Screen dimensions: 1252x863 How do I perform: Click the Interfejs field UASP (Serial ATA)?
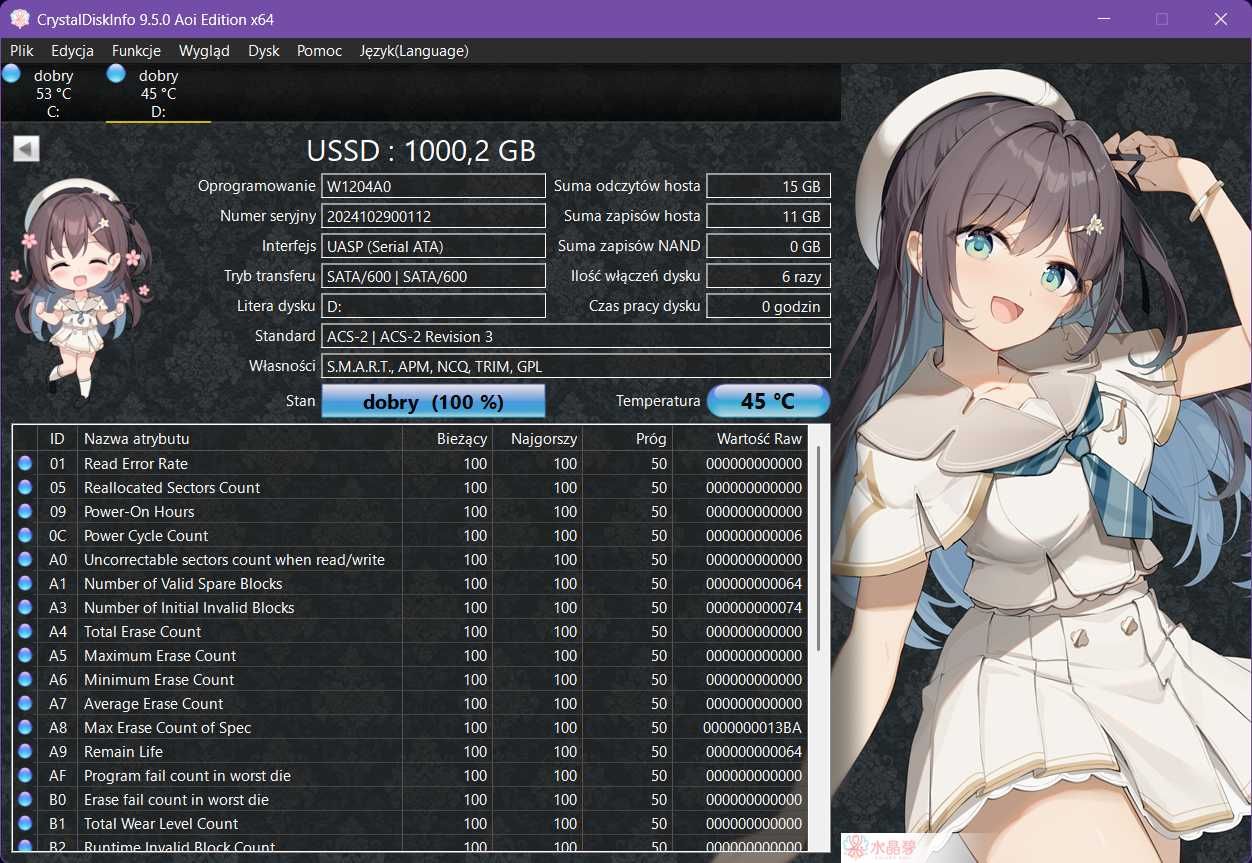click(433, 246)
